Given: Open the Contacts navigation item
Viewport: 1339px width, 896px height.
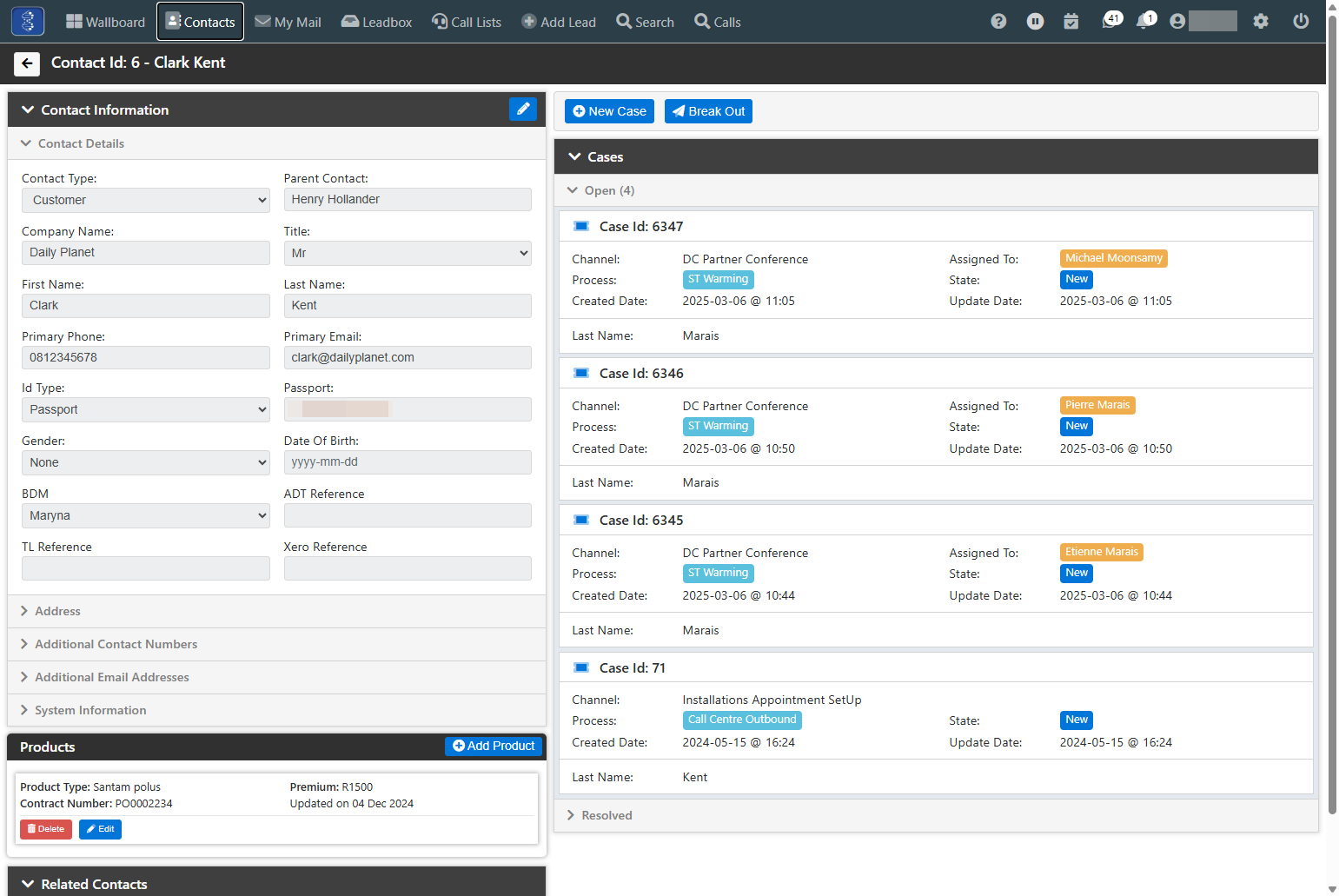Looking at the screenshot, I should coord(201,22).
